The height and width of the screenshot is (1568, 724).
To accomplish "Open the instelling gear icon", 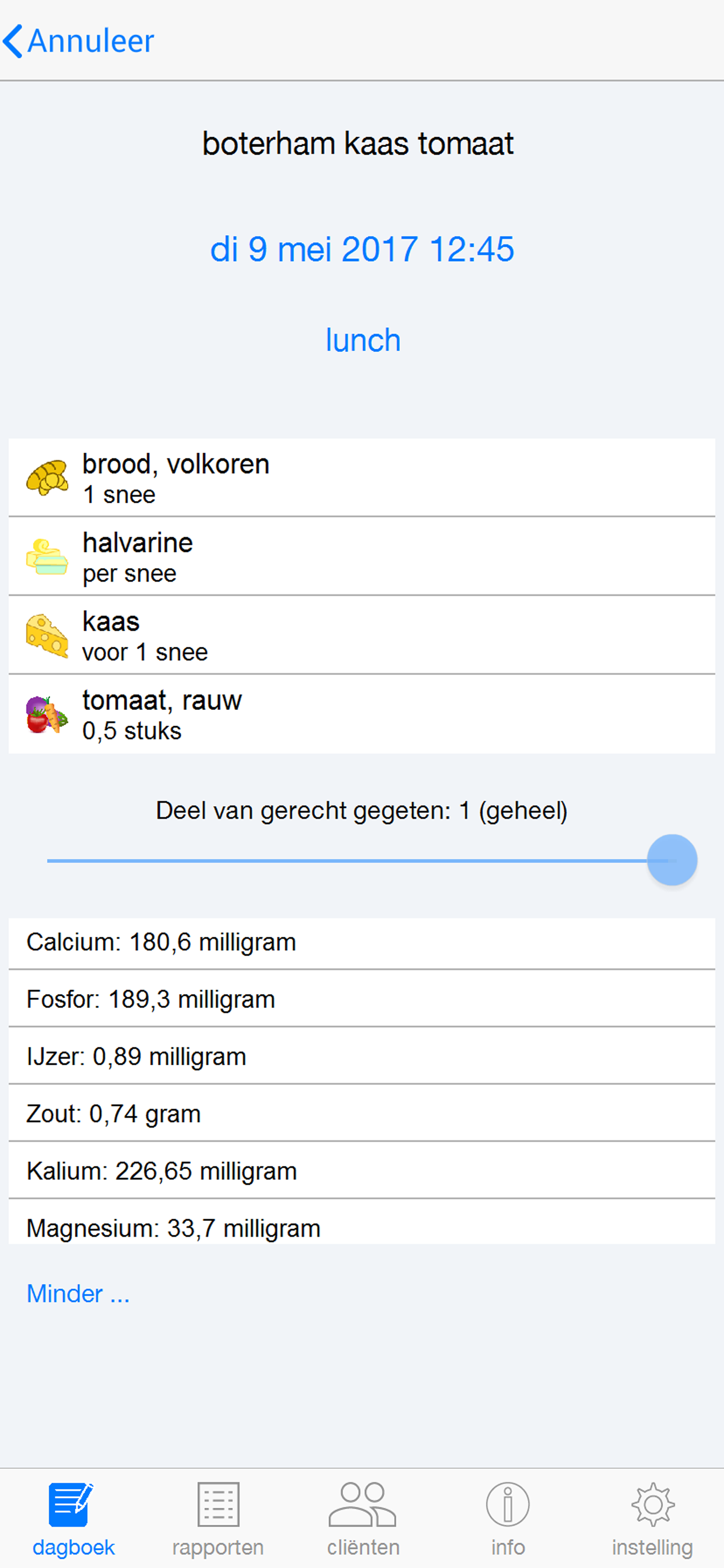I will point(653,1504).
